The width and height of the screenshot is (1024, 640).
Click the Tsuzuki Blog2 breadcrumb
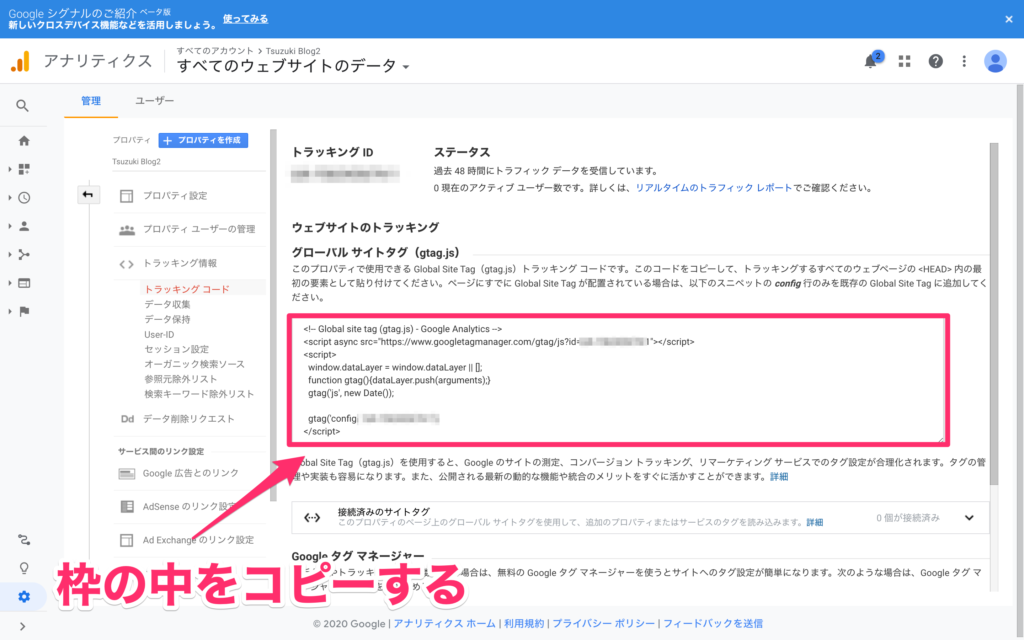coord(293,51)
